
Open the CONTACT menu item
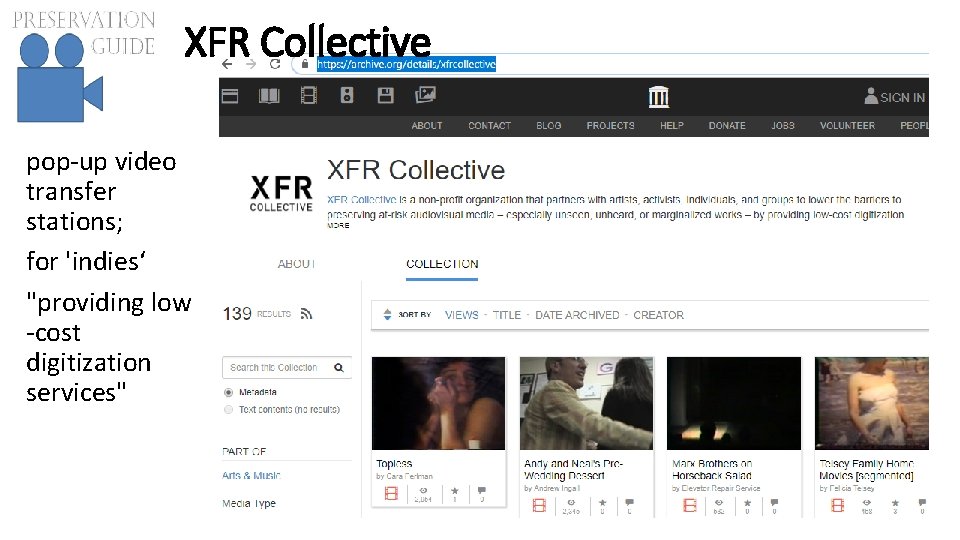489,126
